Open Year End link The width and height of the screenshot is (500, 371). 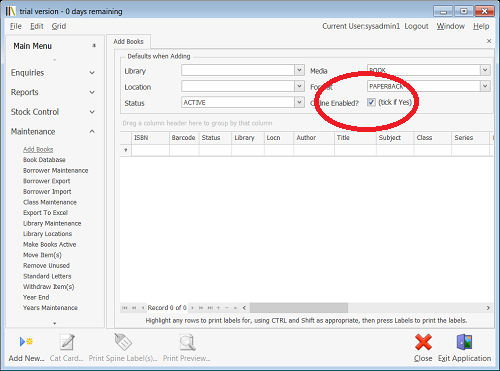(36, 297)
